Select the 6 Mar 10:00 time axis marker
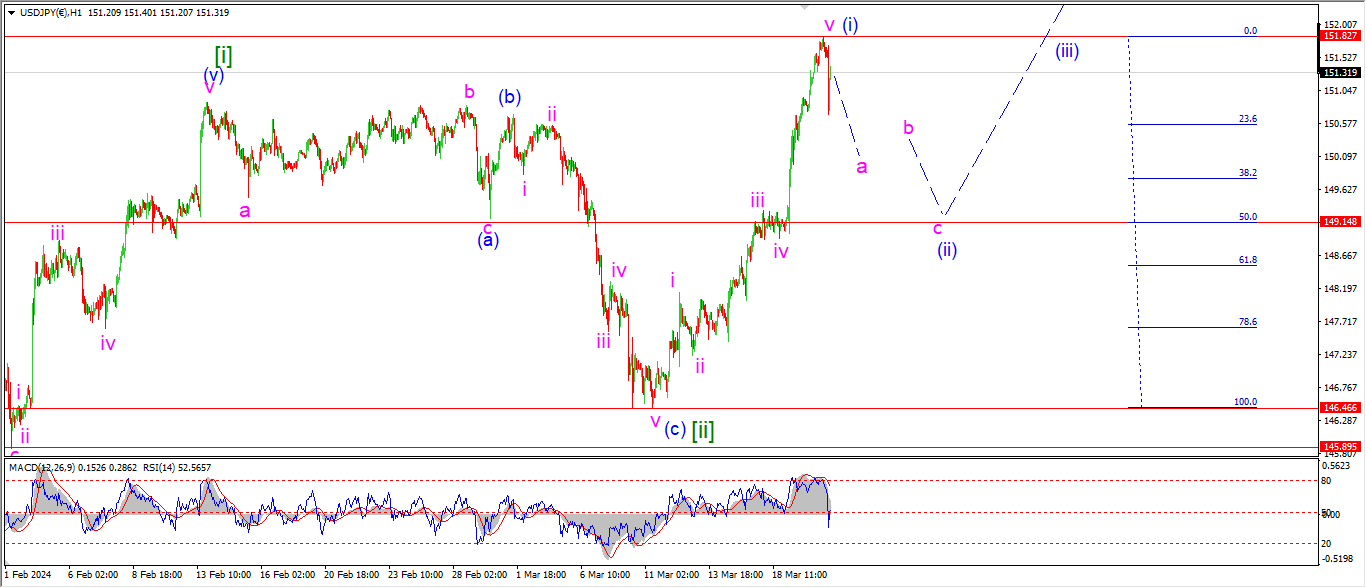Image resolution: width=1366 pixels, height=588 pixels. click(603, 576)
